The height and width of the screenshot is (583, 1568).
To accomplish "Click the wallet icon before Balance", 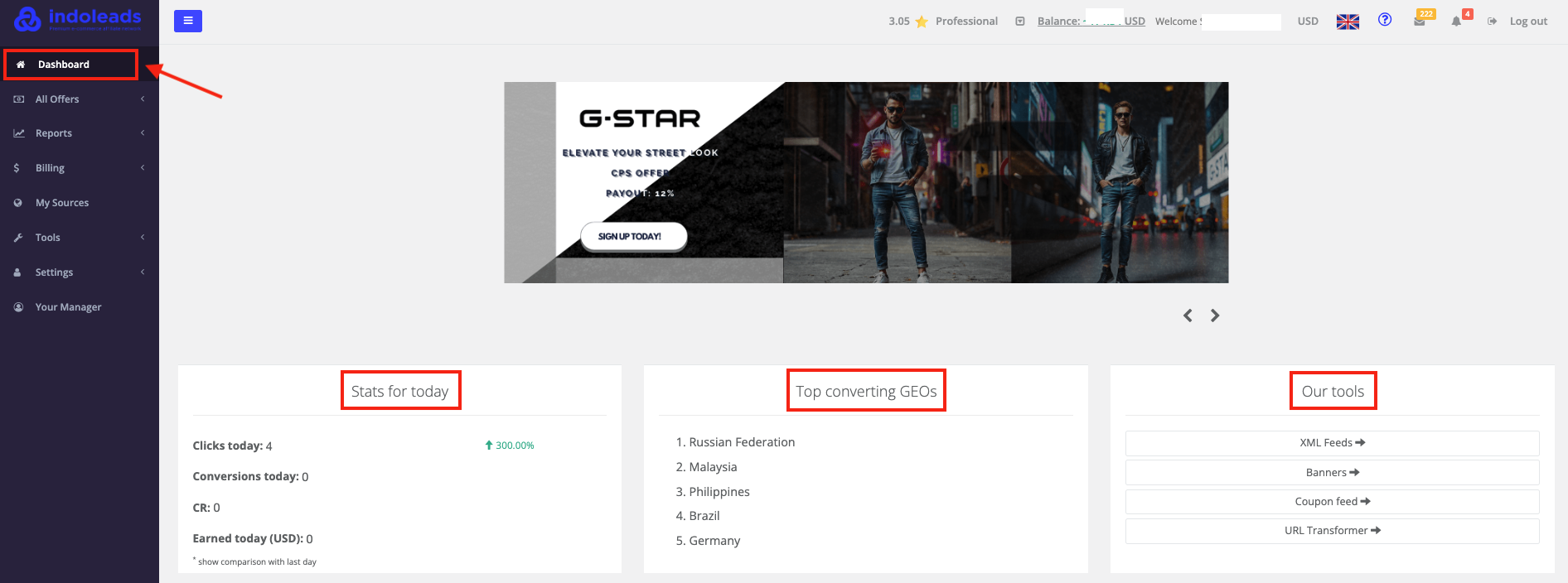I will coord(1020,22).
